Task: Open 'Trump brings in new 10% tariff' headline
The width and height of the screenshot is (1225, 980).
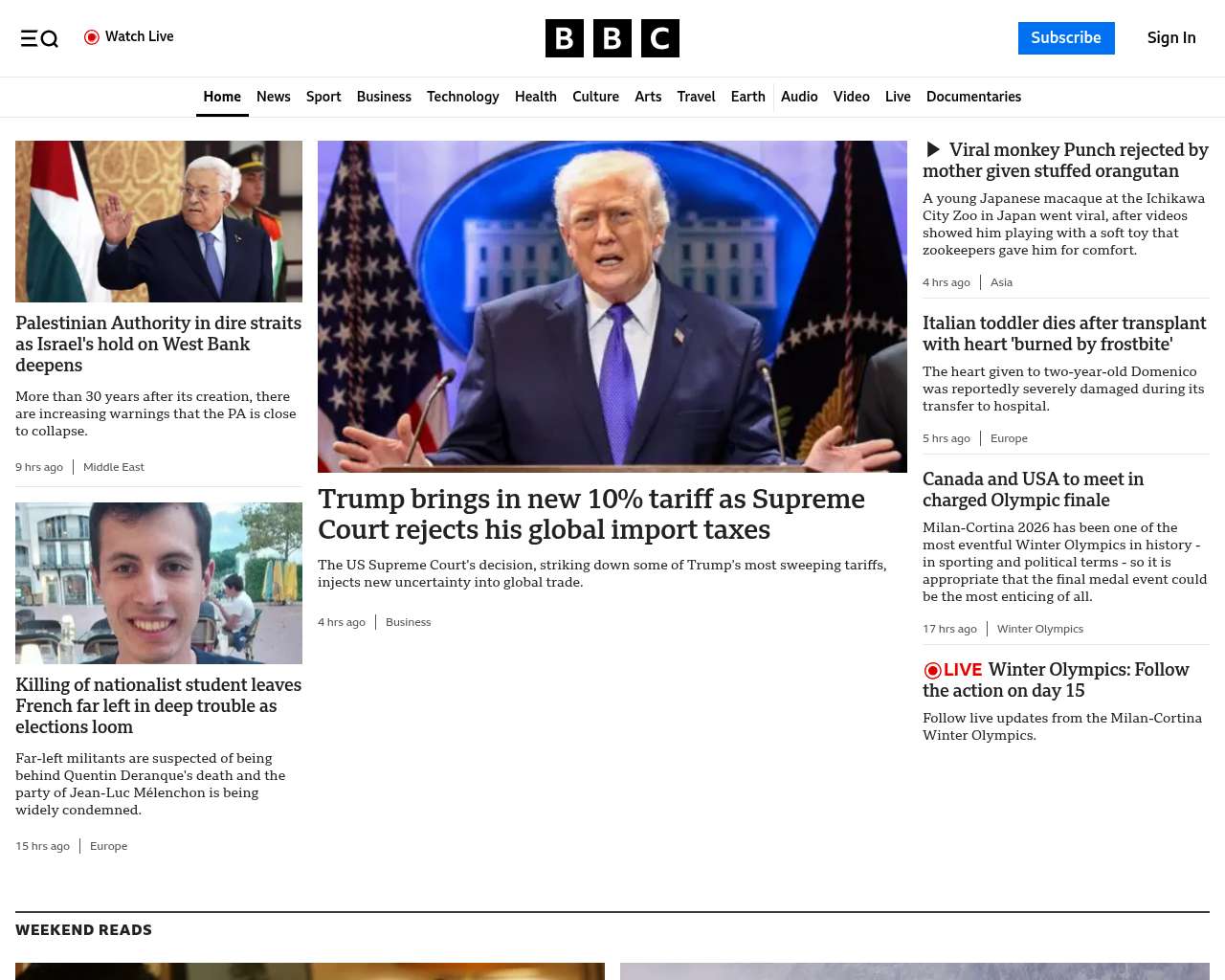Action: pos(591,515)
